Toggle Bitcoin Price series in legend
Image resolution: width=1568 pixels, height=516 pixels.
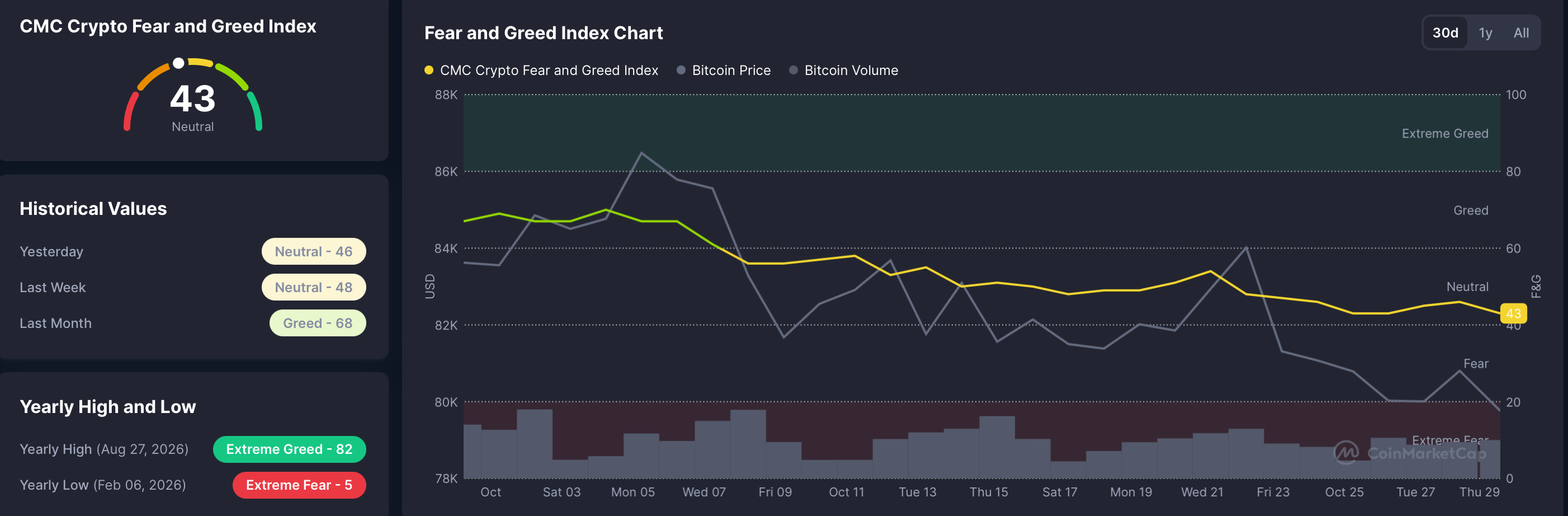click(x=724, y=70)
